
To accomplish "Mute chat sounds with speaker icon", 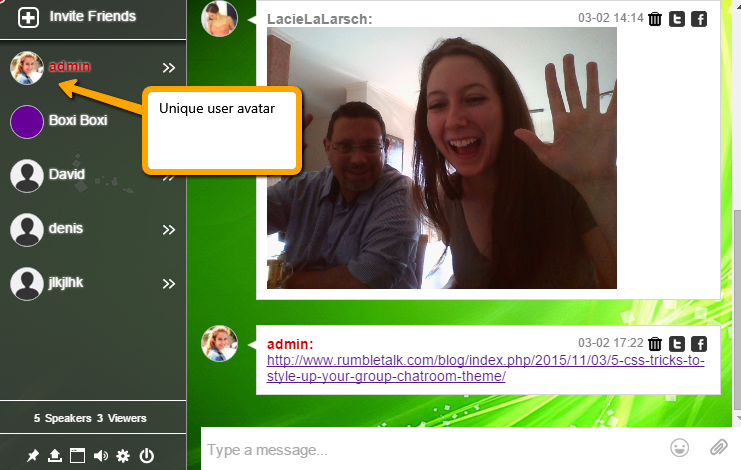I will (100, 456).
